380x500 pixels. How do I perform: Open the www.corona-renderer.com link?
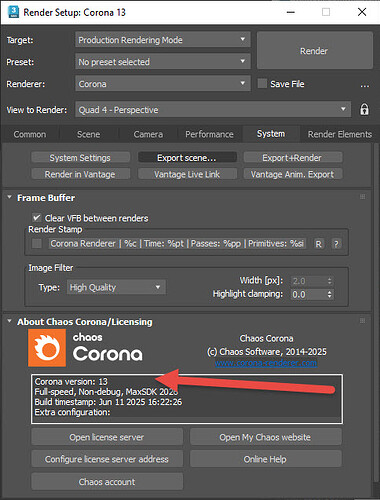266,363
